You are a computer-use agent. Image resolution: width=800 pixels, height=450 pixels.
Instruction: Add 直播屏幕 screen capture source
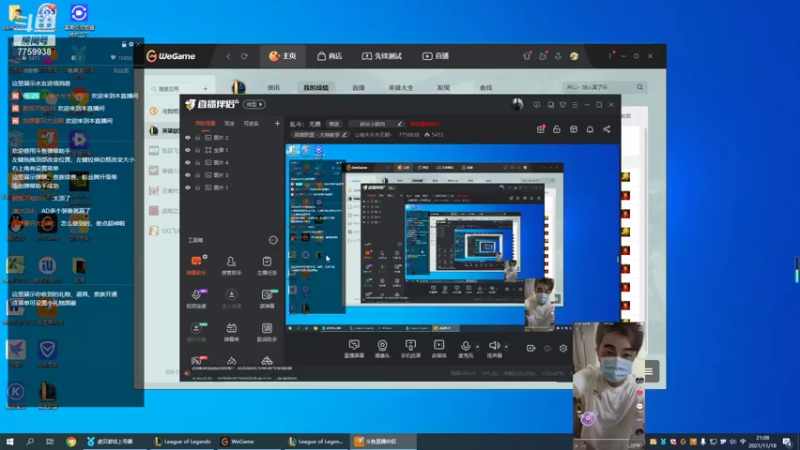(354, 349)
